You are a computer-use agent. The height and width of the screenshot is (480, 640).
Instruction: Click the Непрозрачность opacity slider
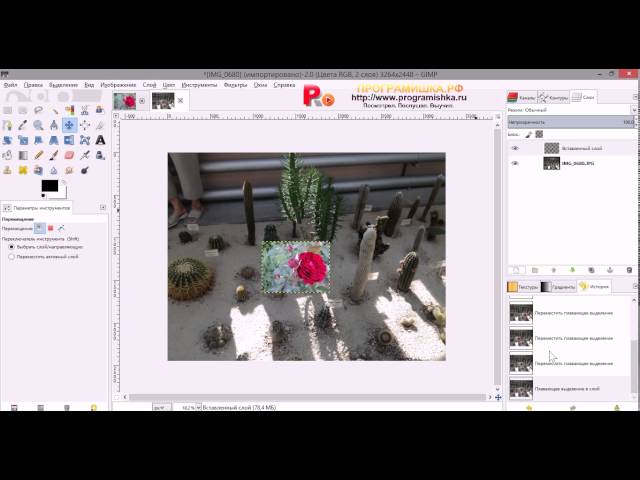tap(565, 121)
